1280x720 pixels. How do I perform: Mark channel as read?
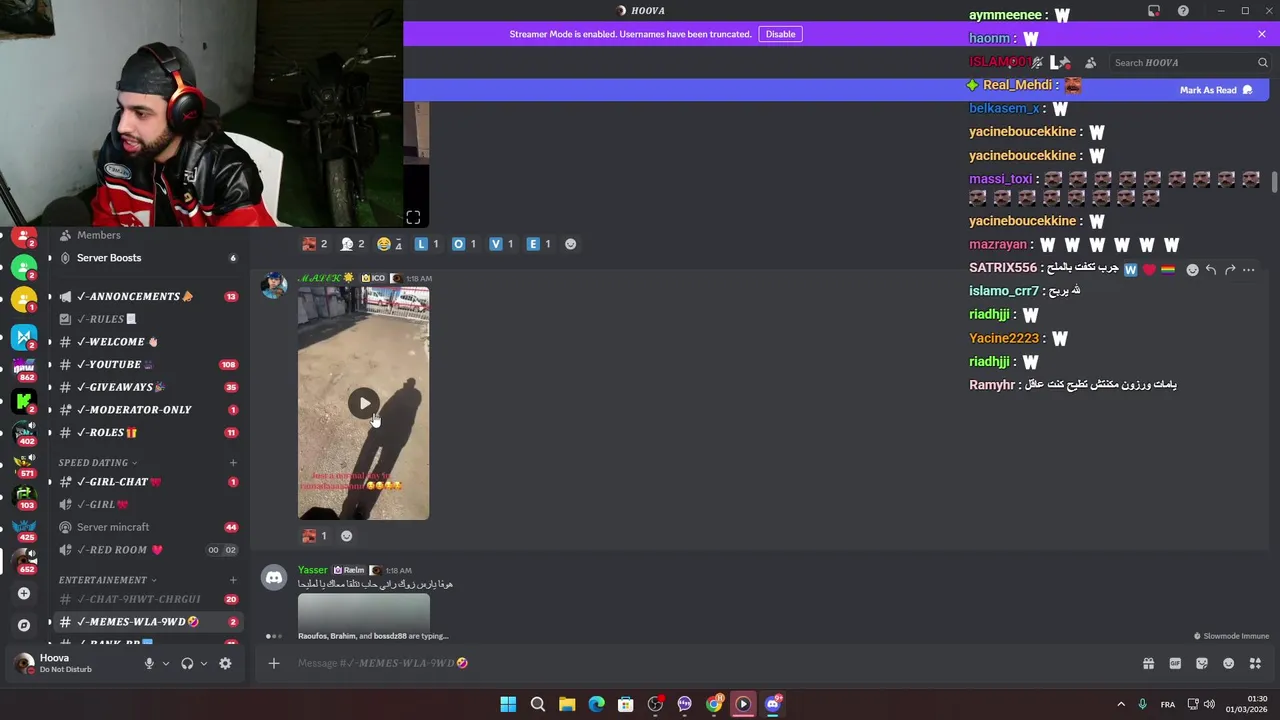click(x=1216, y=90)
